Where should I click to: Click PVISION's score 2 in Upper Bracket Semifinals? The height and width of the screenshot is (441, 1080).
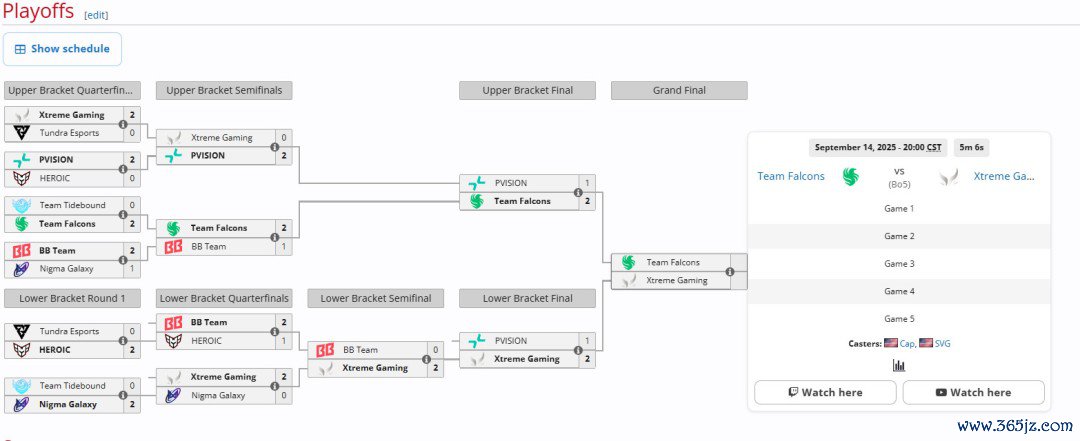tap(284, 156)
